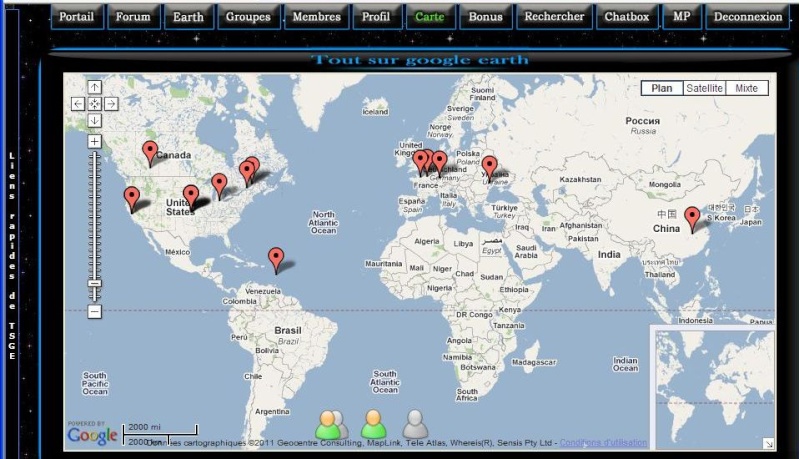Screen dimensions: 799x459
Task: Open the Groupes page
Action: click(x=248, y=17)
